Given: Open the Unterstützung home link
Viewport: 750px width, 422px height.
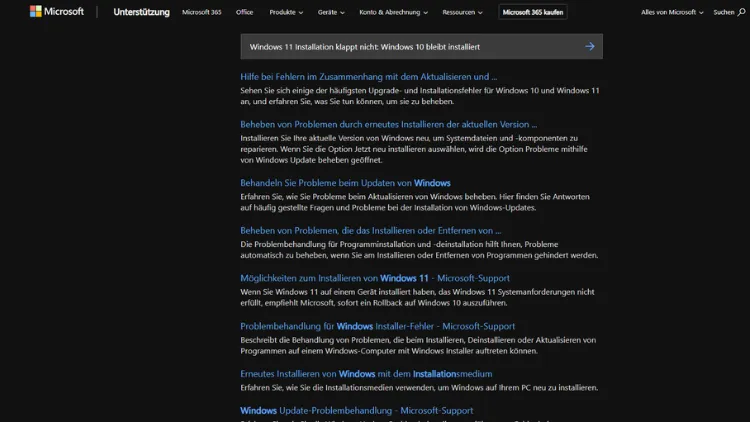Looking at the screenshot, I should click(x=141, y=12).
